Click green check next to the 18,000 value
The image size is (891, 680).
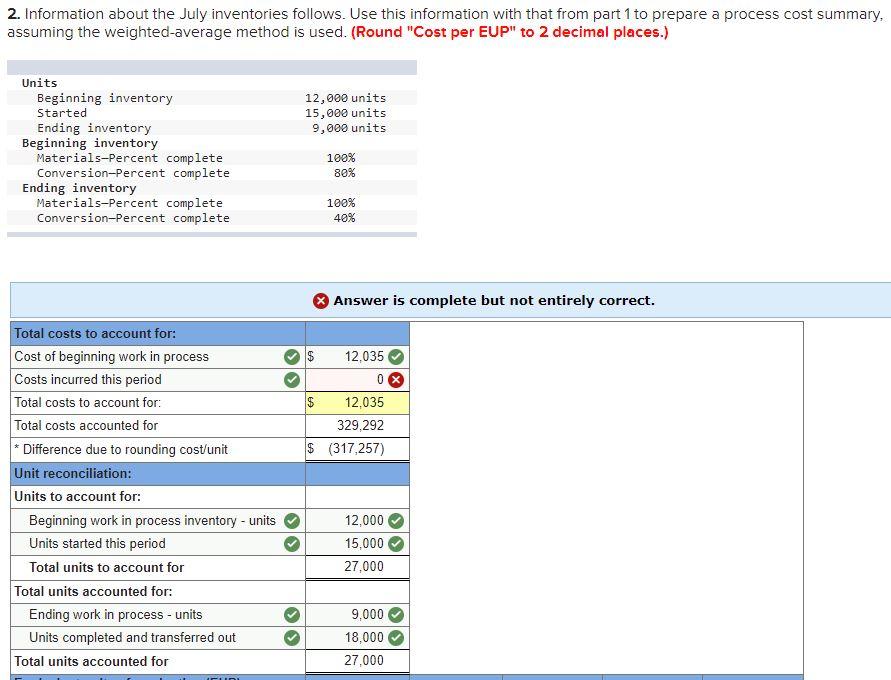(x=396, y=637)
